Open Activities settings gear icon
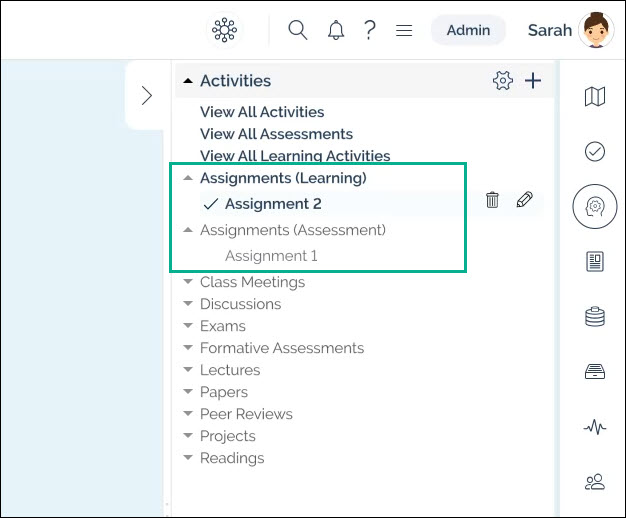Image resolution: width=626 pixels, height=518 pixels. 503,81
